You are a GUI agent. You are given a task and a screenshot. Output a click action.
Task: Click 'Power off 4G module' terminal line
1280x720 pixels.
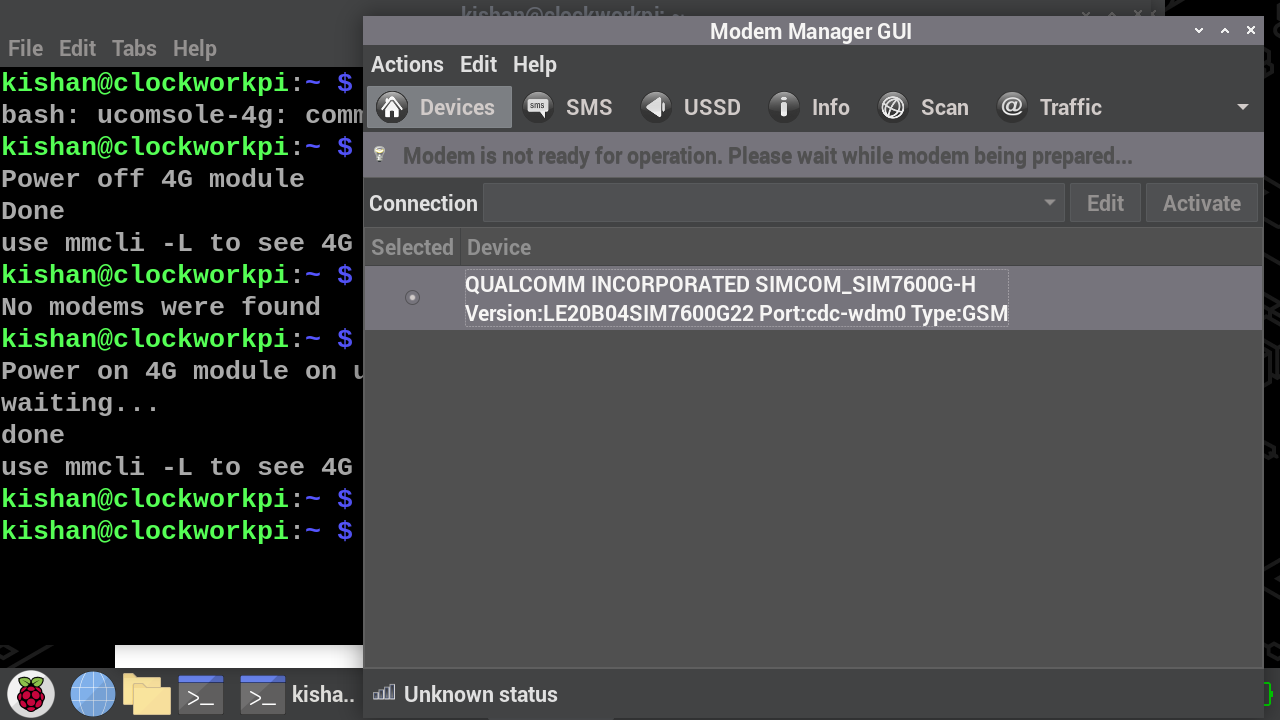[153, 179]
